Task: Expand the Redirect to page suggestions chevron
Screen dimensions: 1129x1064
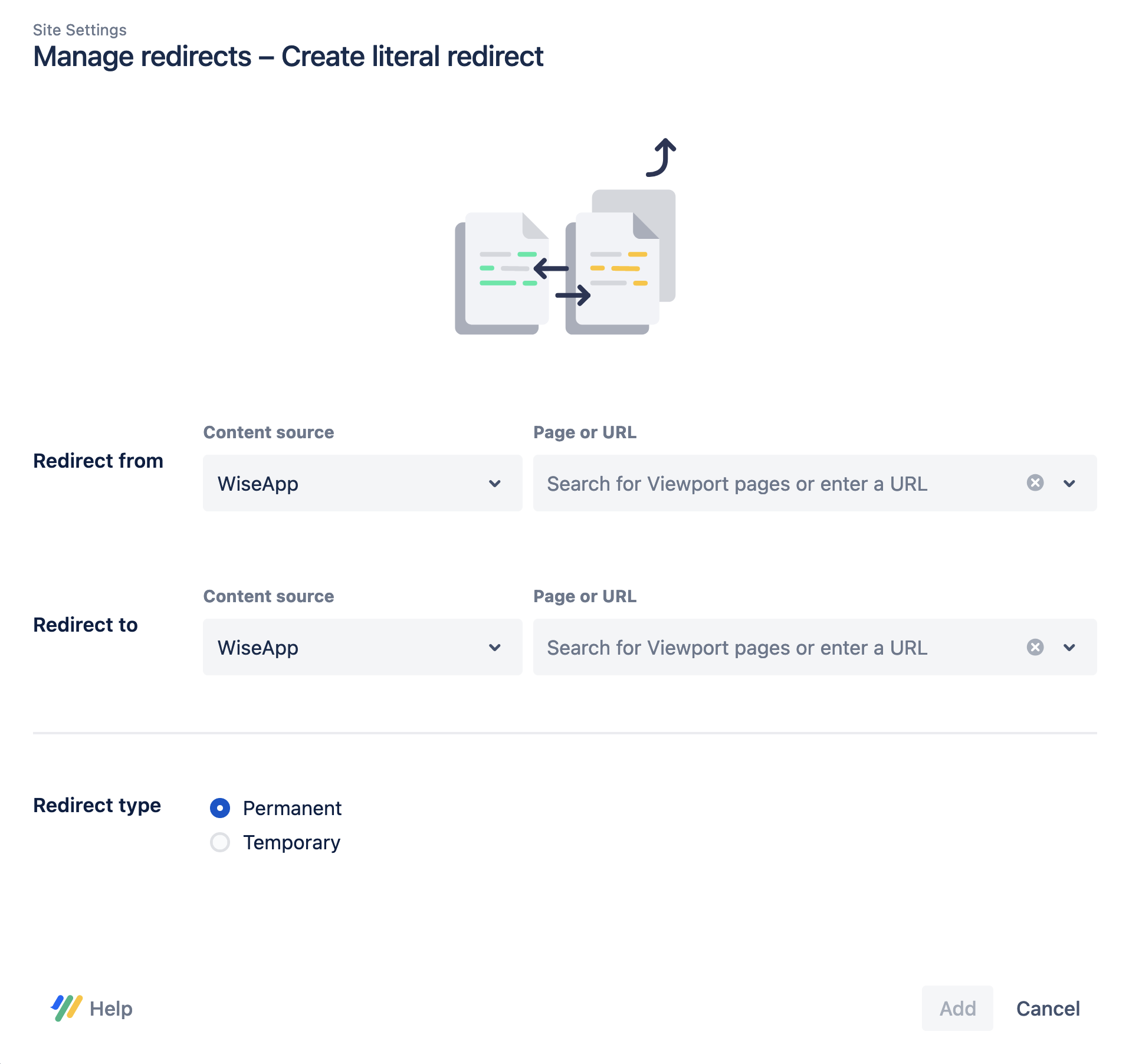Action: [1069, 647]
